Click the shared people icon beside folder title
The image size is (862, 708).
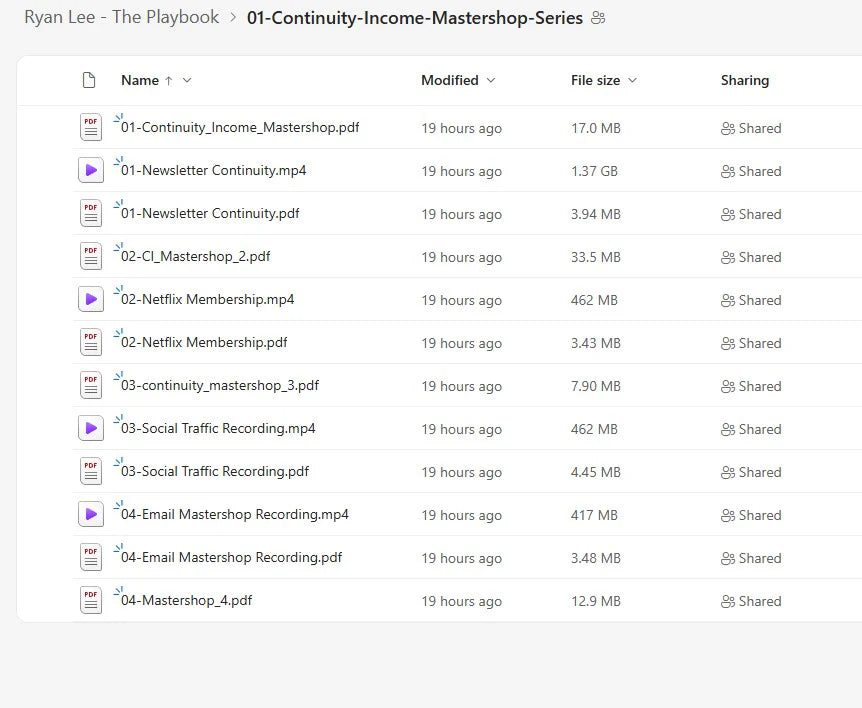click(x=599, y=18)
